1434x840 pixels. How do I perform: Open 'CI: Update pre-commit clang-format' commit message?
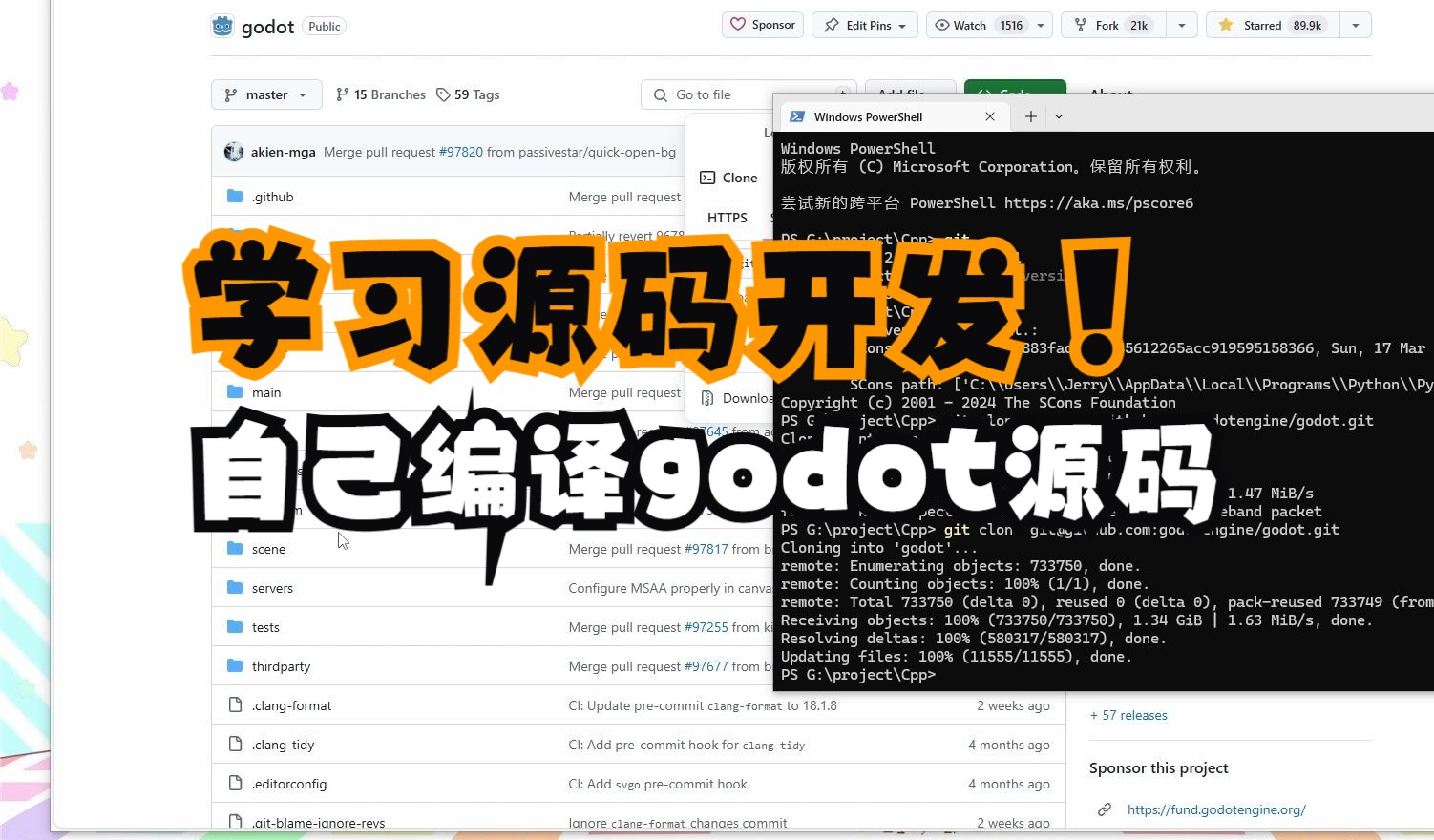click(703, 705)
